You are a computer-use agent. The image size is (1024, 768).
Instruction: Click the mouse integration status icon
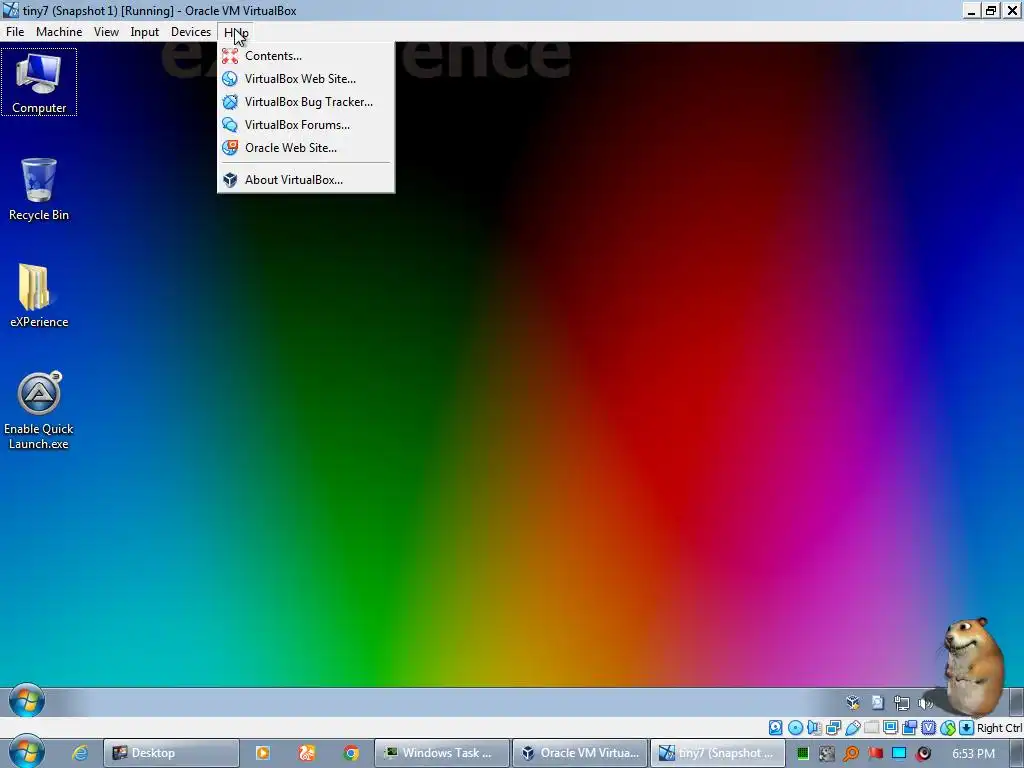(948, 728)
